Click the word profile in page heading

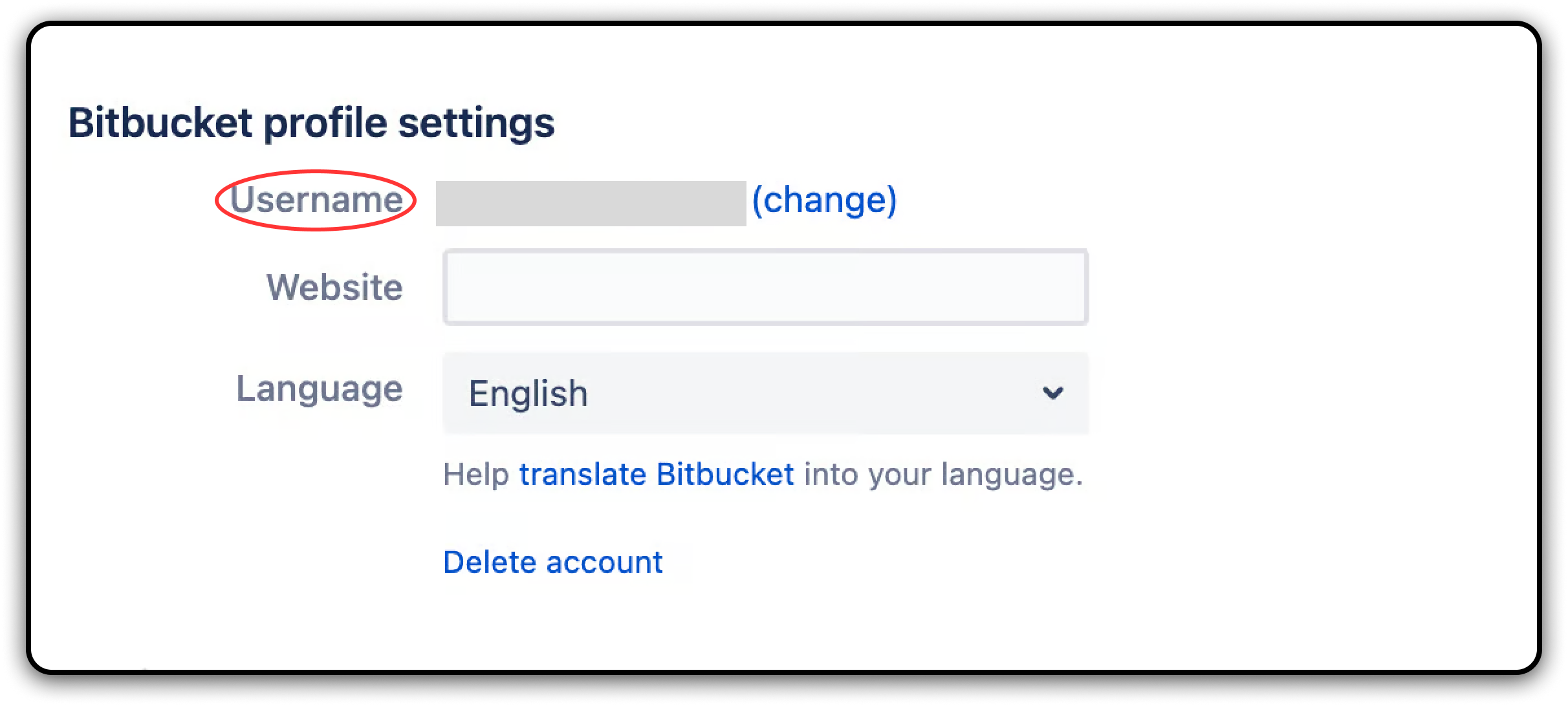[325, 123]
